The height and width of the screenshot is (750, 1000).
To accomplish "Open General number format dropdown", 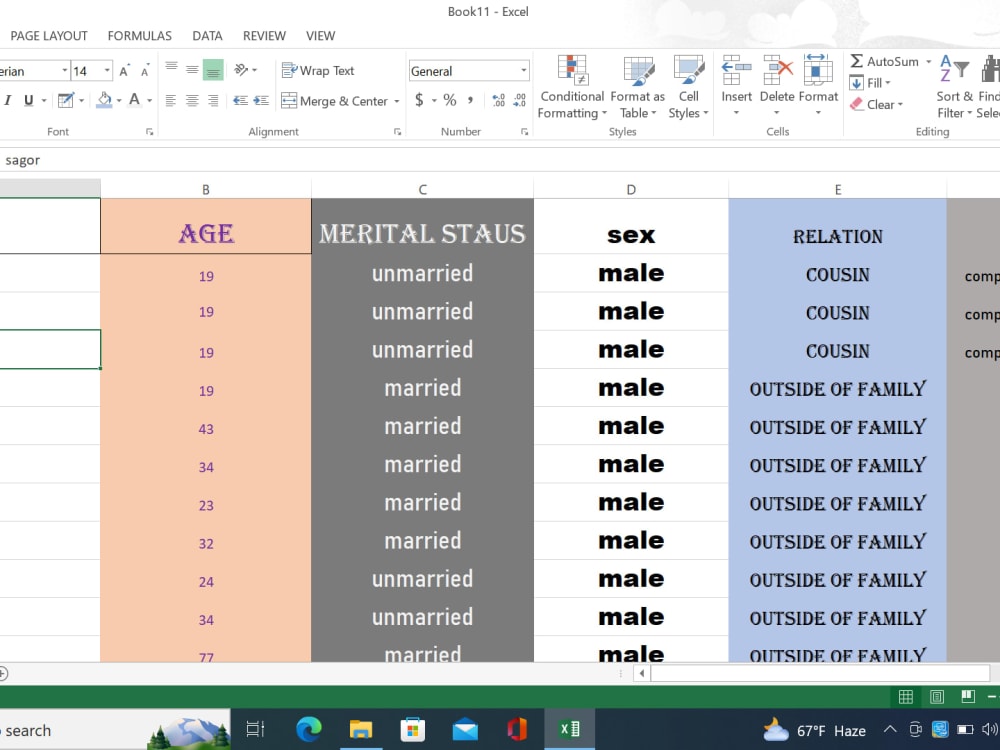I will [x=524, y=71].
